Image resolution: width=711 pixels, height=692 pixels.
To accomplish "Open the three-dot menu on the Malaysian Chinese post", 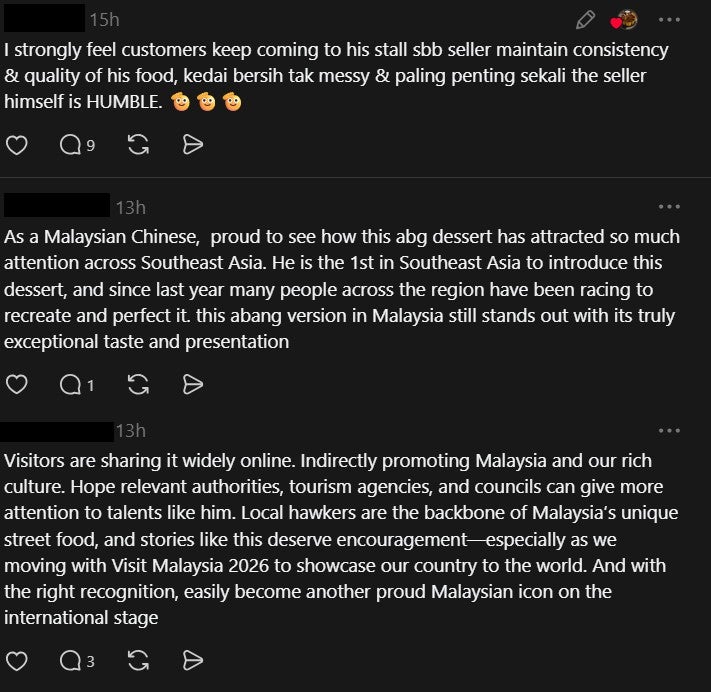I will 669,207.
